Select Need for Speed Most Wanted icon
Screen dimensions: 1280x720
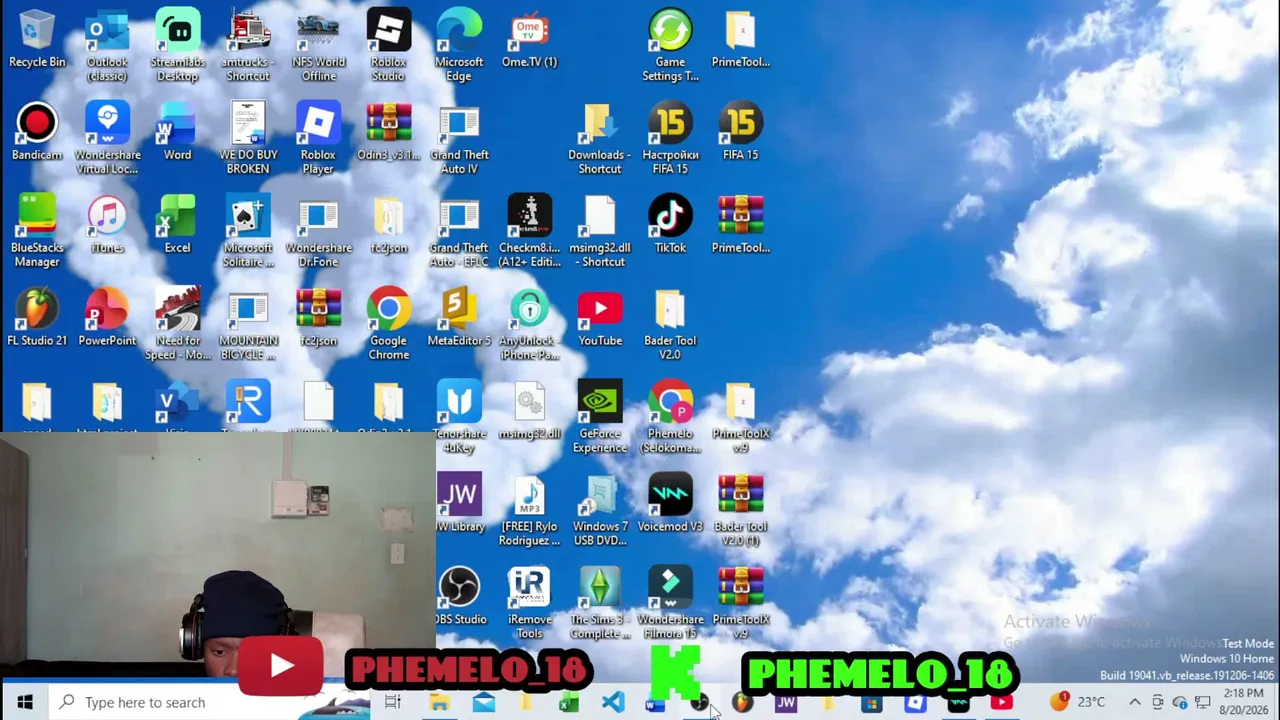178,326
